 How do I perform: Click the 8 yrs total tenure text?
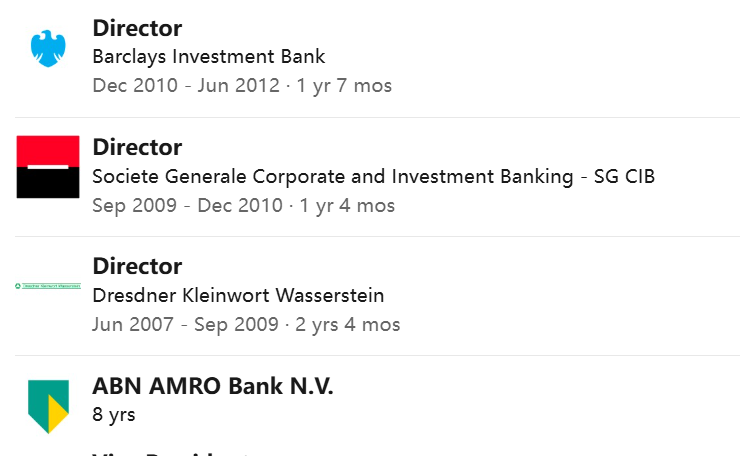(114, 415)
